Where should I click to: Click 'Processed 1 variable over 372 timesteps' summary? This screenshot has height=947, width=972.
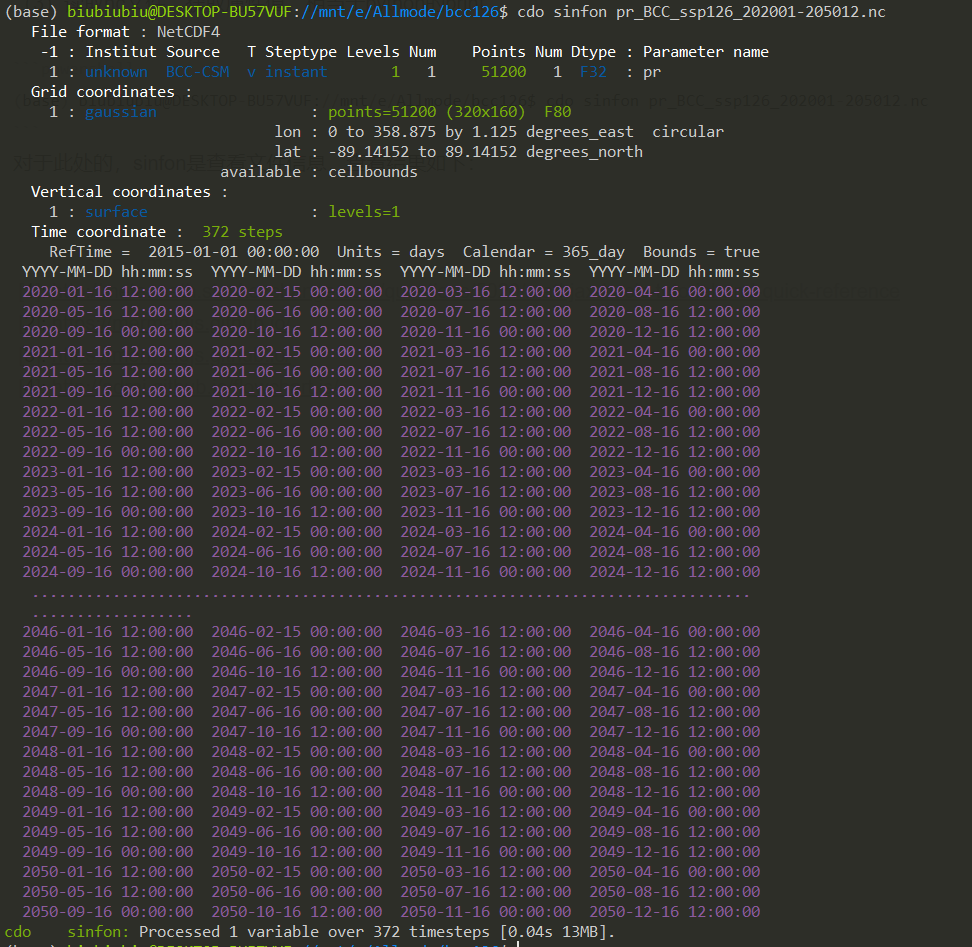click(x=314, y=932)
